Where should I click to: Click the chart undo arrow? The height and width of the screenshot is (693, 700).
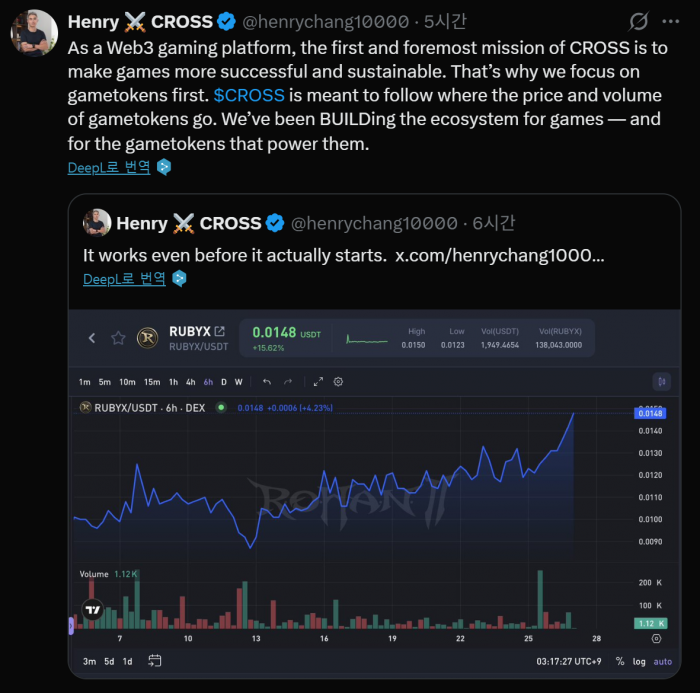[267, 382]
